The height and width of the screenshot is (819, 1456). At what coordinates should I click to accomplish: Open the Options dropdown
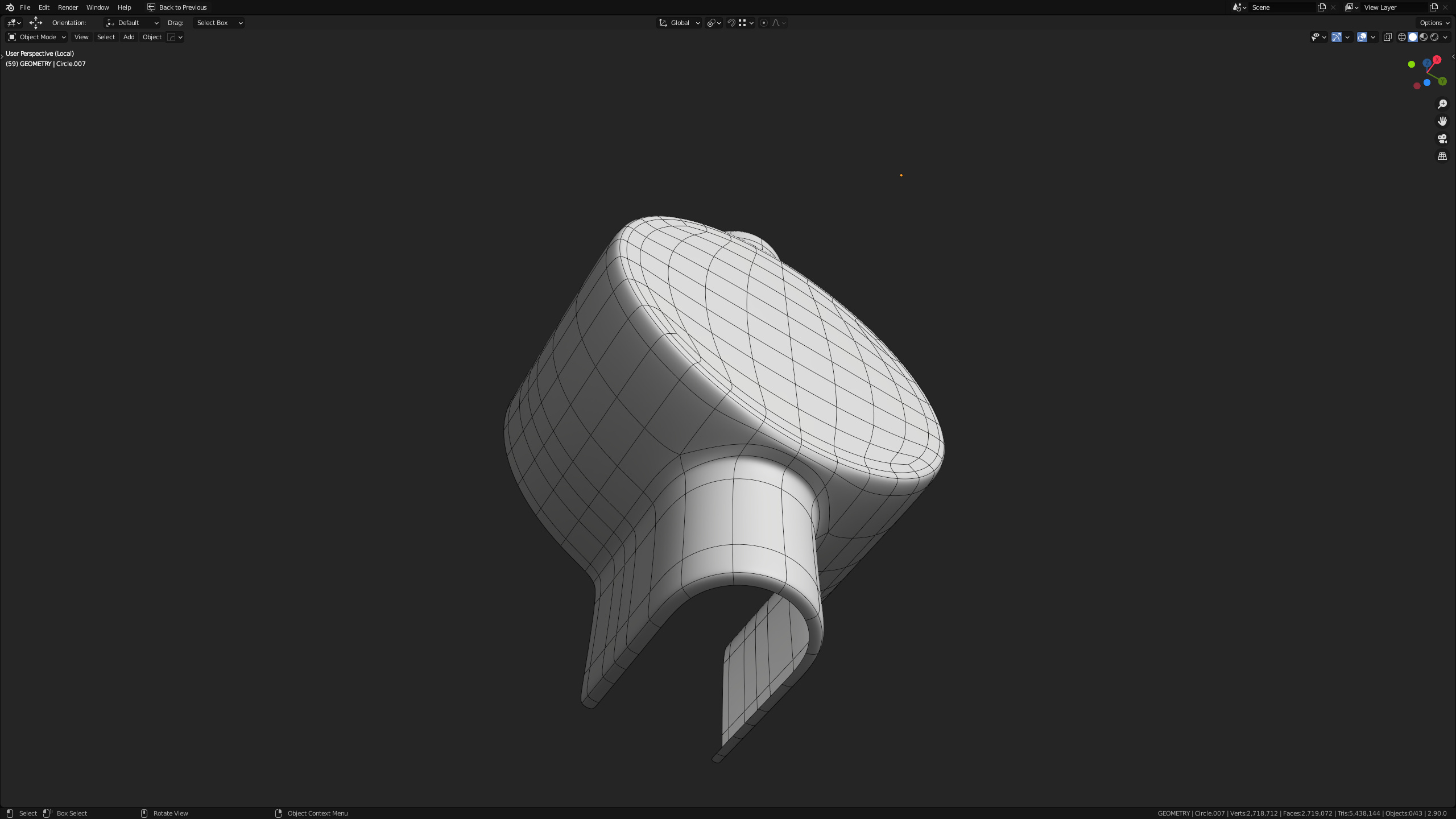[x=1434, y=23]
